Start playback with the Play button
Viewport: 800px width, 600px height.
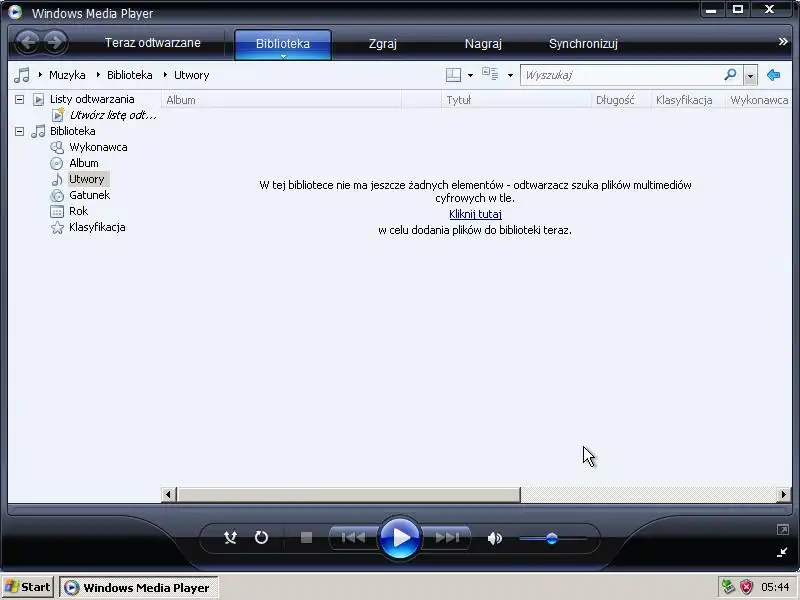click(399, 538)
